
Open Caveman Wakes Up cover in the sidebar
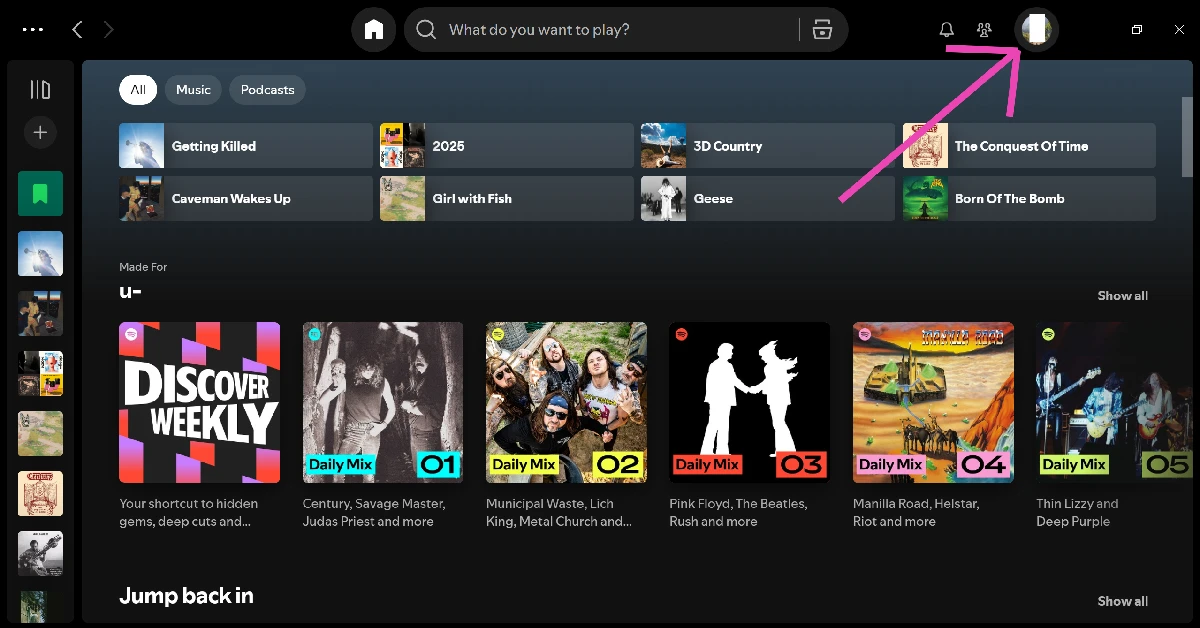40,314
